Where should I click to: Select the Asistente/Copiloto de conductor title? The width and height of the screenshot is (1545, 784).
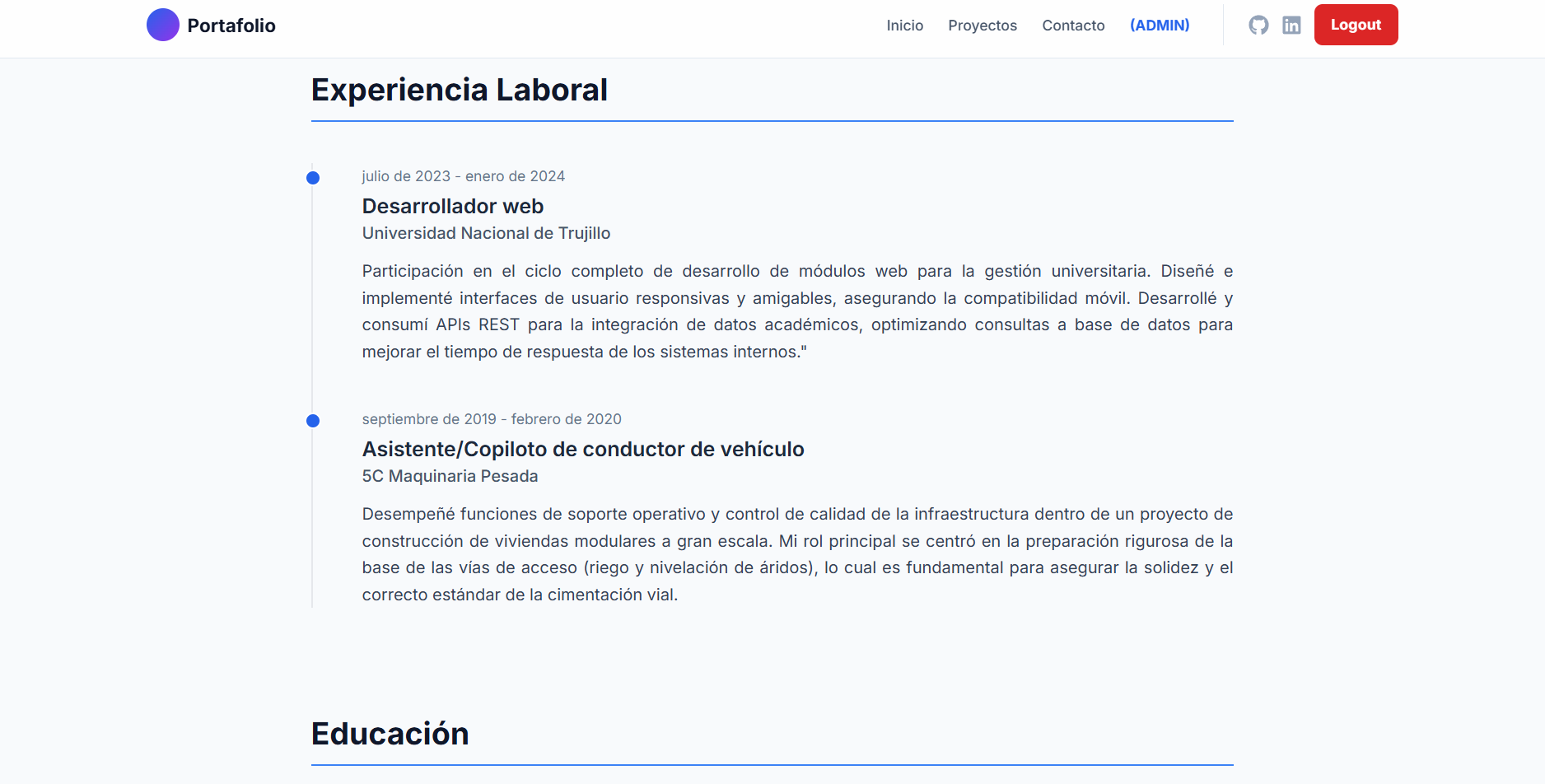pyautogui.click(x=582, y=449)
